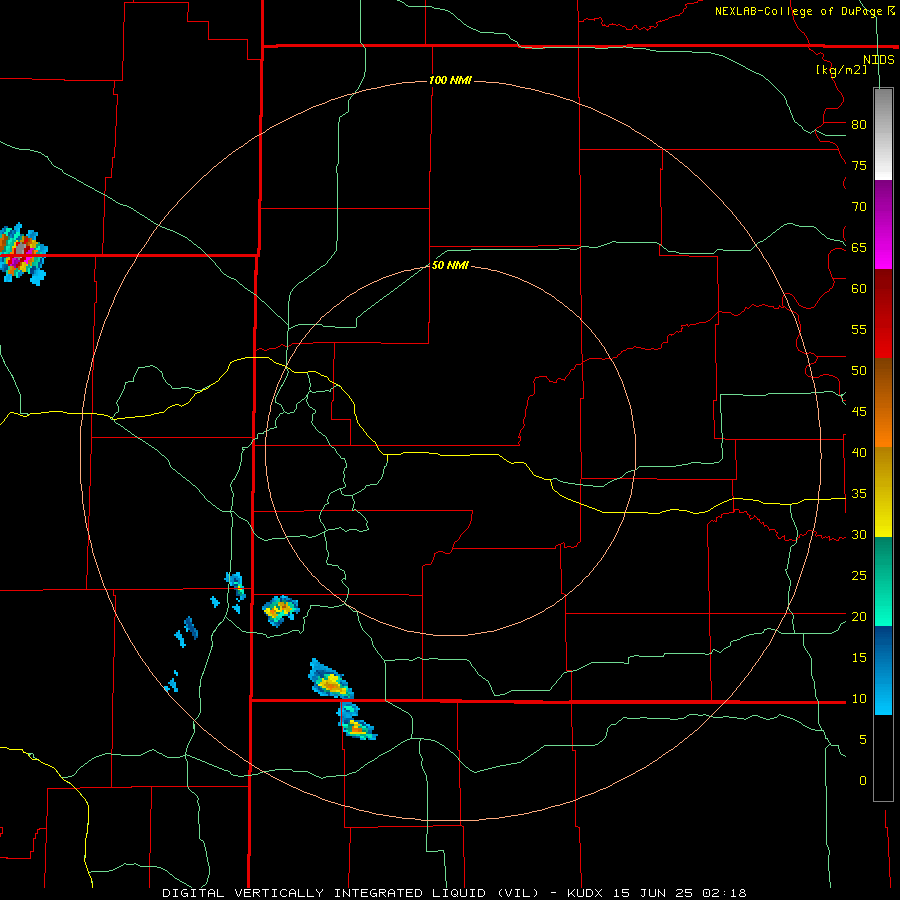This screenshot has height=900, width=900.
Task: Click the scale value "70"
Action: click(x=859, y=207)
